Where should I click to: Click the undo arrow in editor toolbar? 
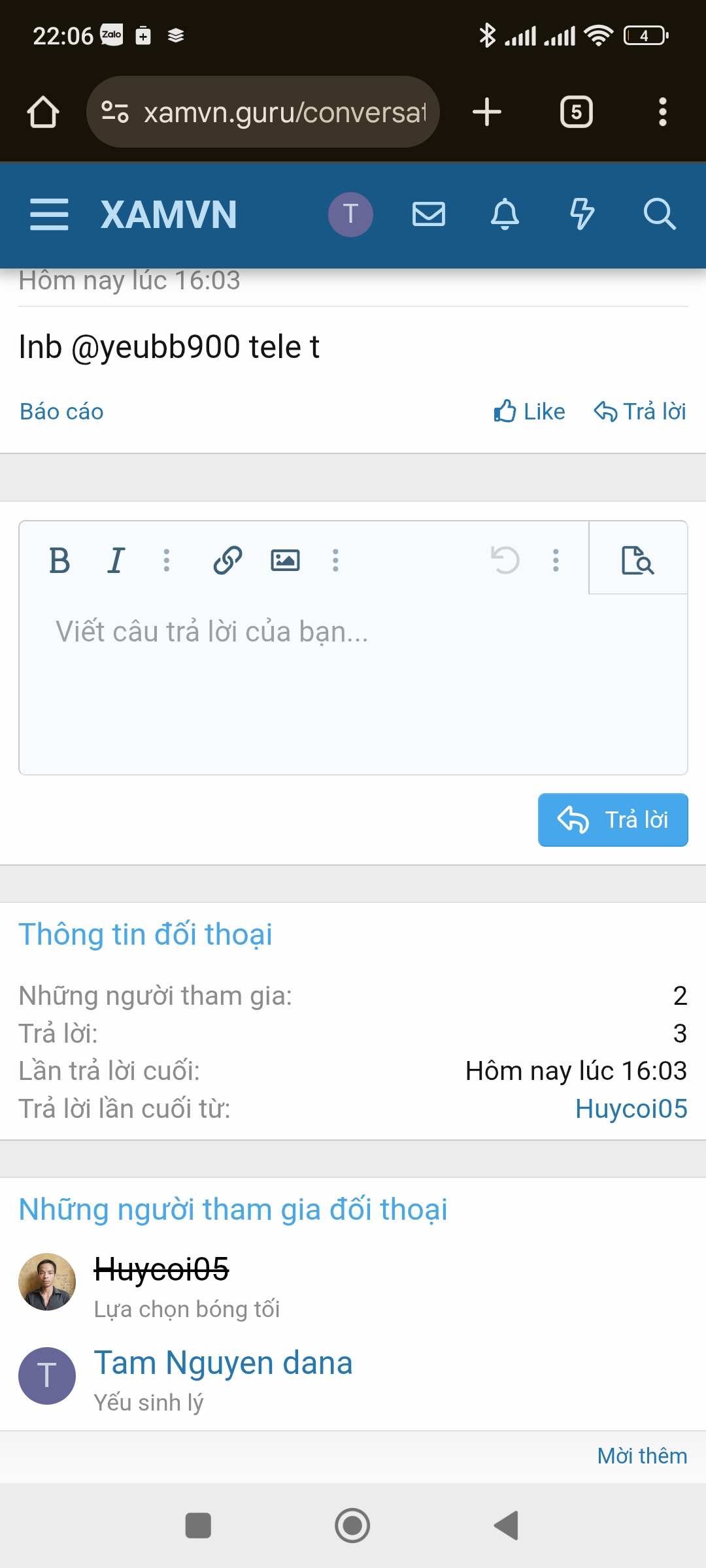pyautogui.click(x=505, y=561)
